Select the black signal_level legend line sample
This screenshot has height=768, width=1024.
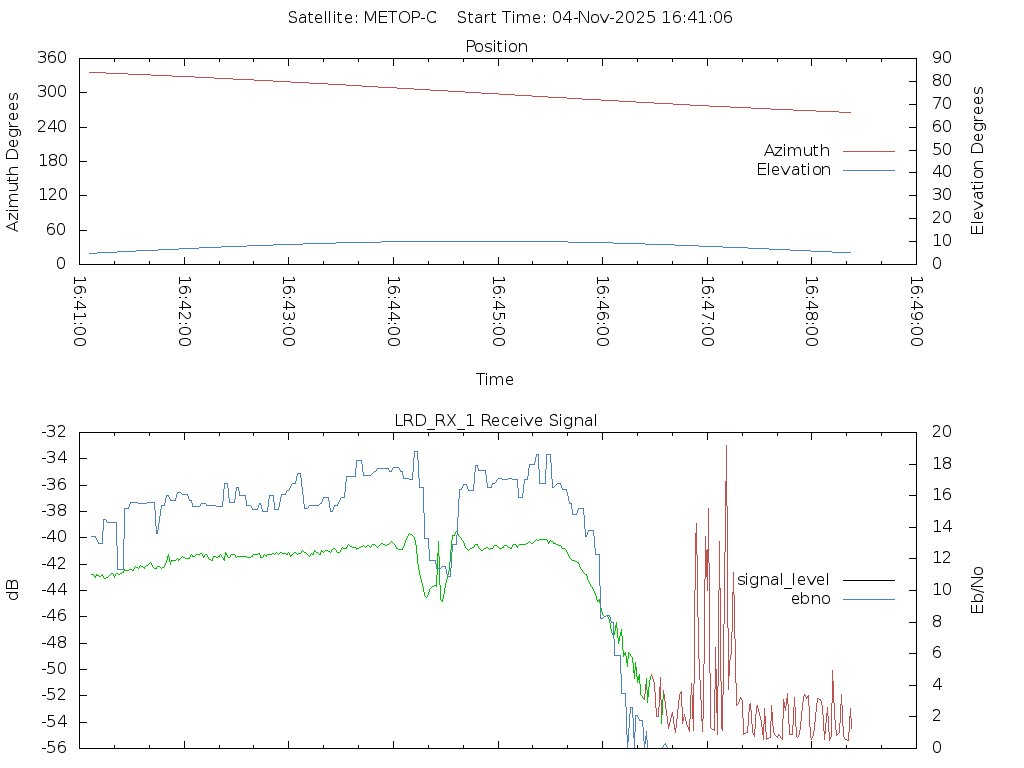click(868, 580)
